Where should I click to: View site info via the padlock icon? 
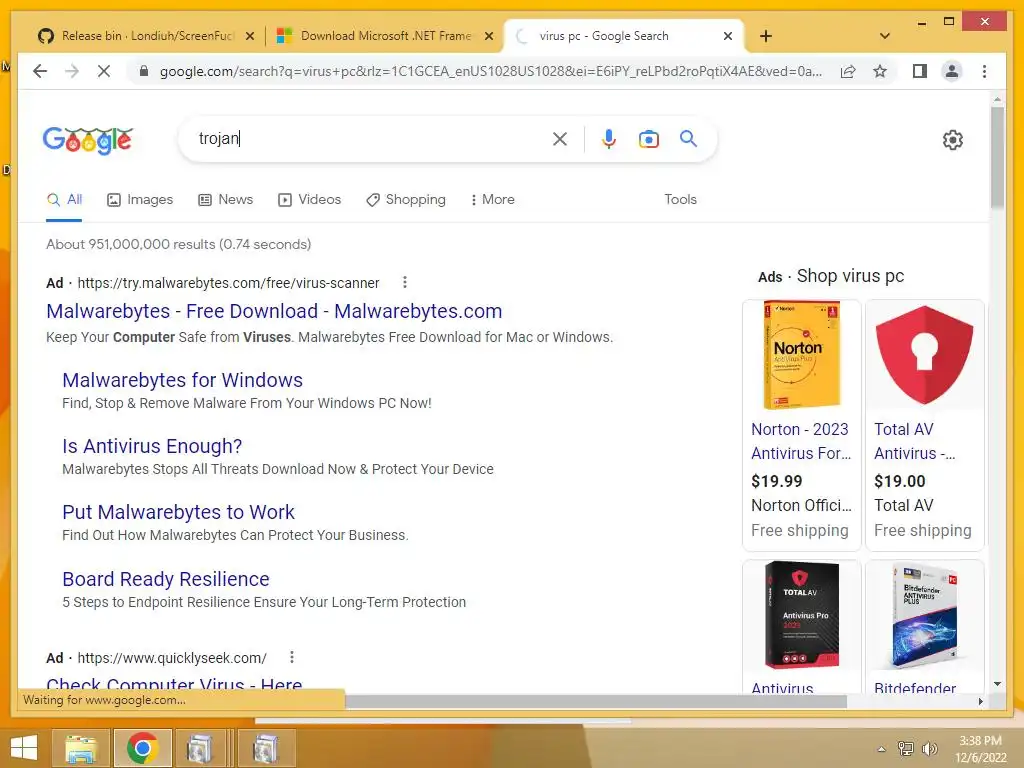click(144, 71)
